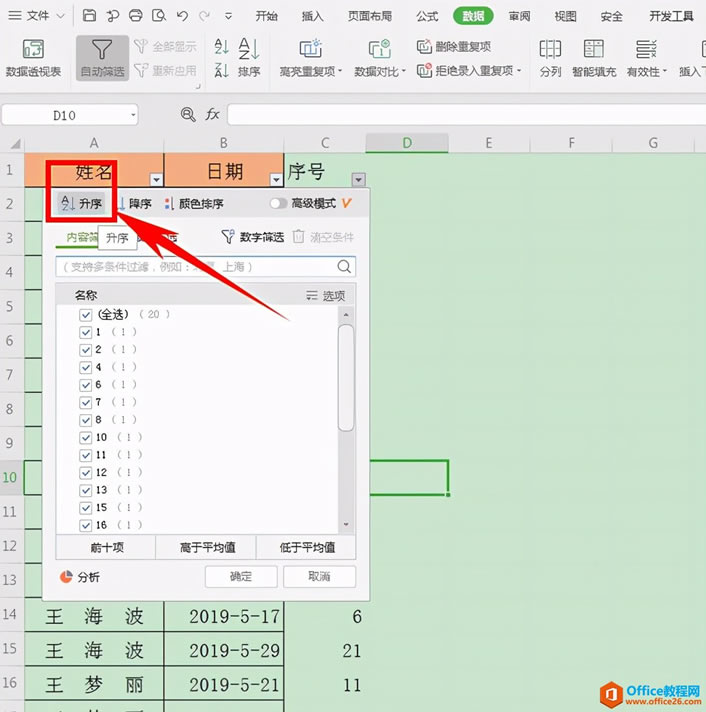The height and width of the screenshot is (712, 706).
Task: Click the Print icon in quick toolbar
Action: click(136, 16)
